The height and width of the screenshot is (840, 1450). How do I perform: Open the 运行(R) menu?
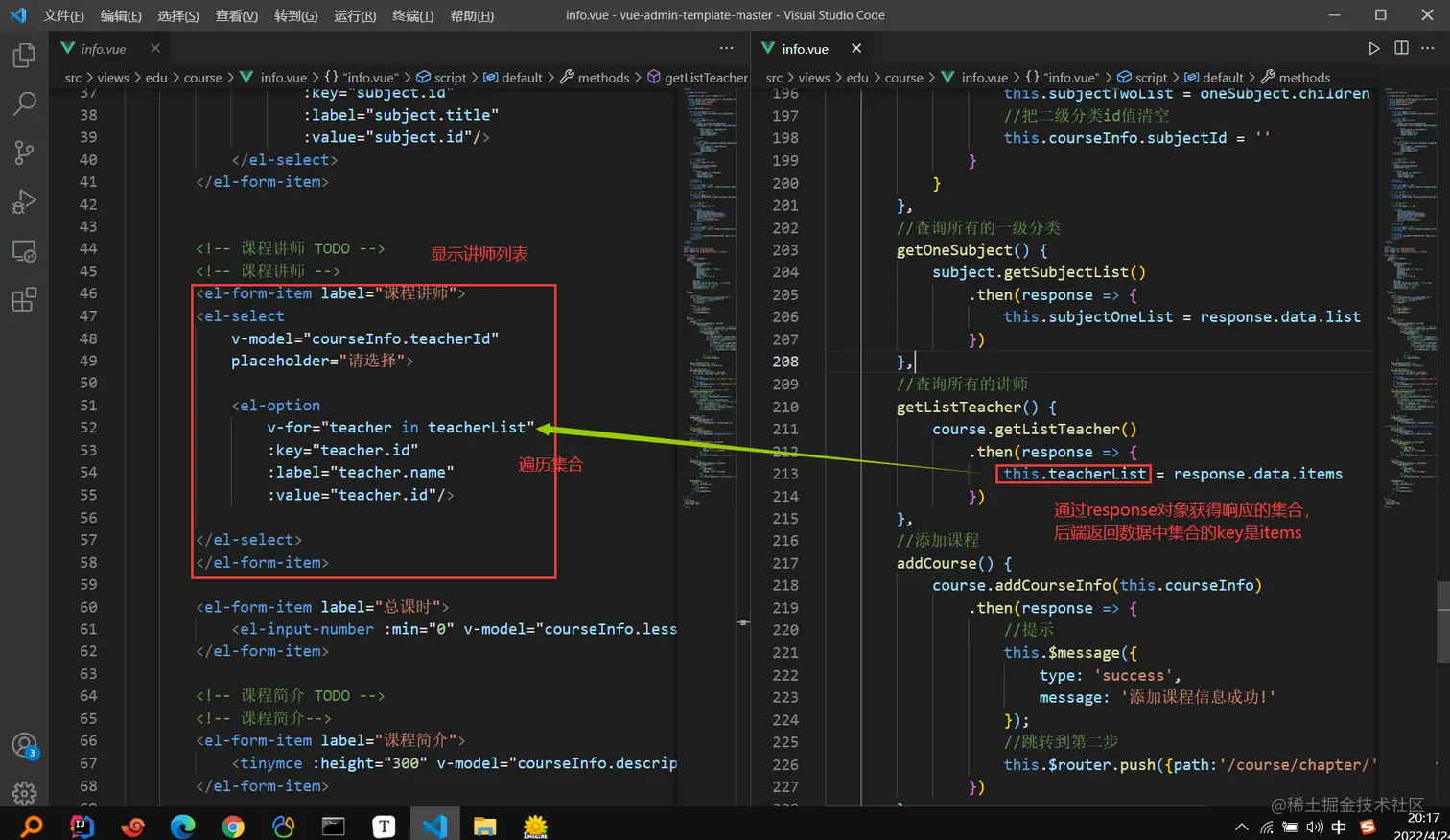click(355, 15)
